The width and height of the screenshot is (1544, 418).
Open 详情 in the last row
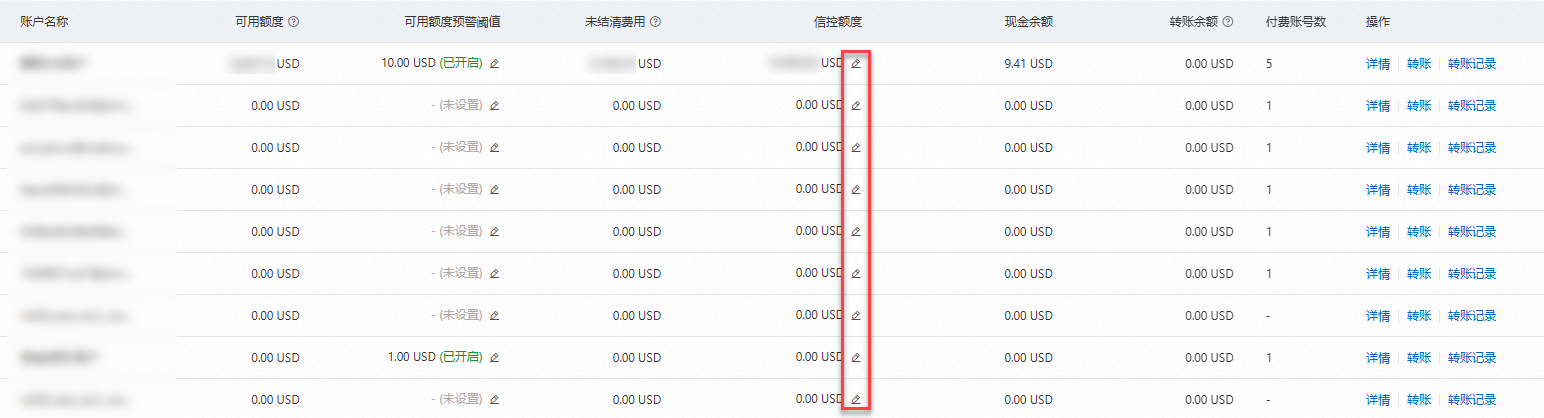point(1378,400)
